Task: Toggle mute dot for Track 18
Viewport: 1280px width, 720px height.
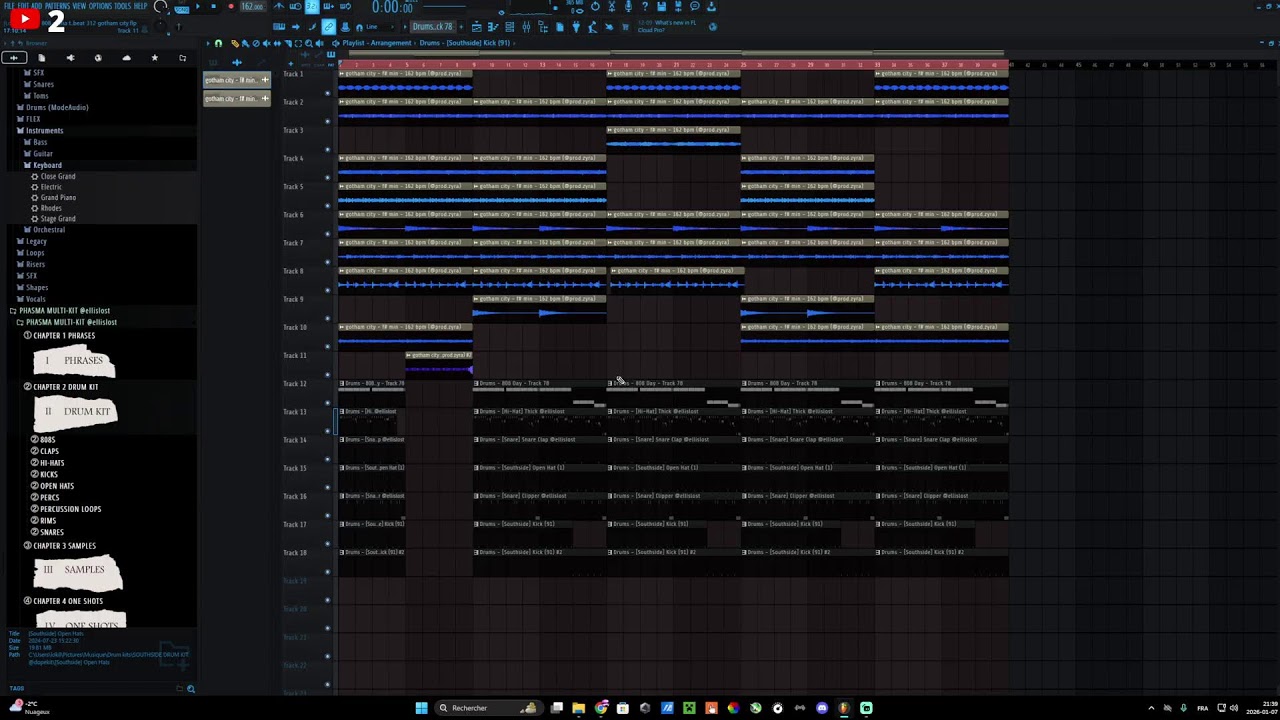Action: click(x=327, y=572)
